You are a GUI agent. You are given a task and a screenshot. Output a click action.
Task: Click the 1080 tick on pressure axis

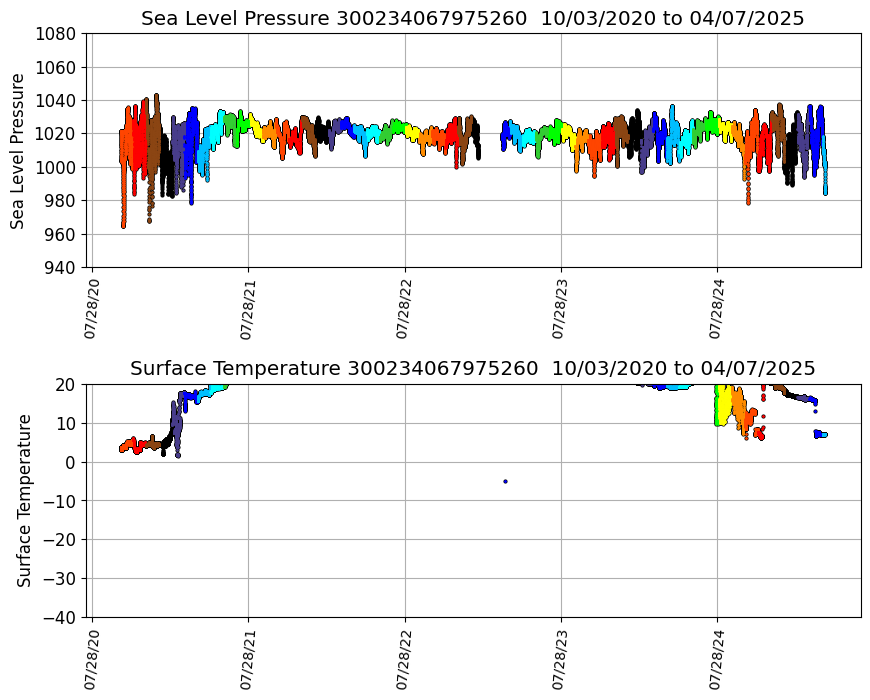[59, 34]
